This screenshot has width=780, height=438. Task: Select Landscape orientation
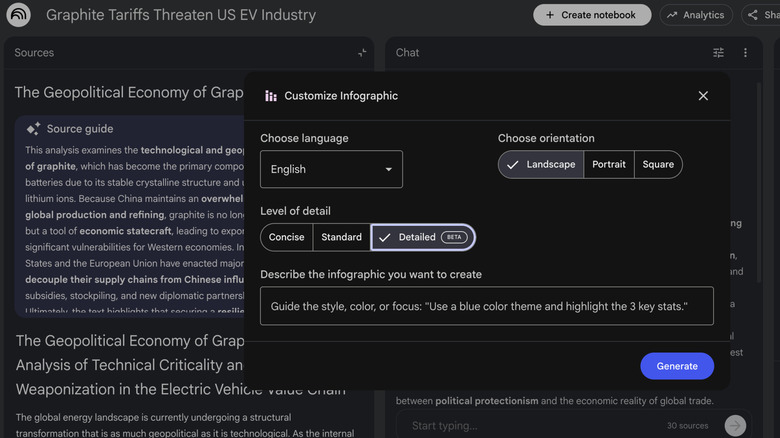541,165
